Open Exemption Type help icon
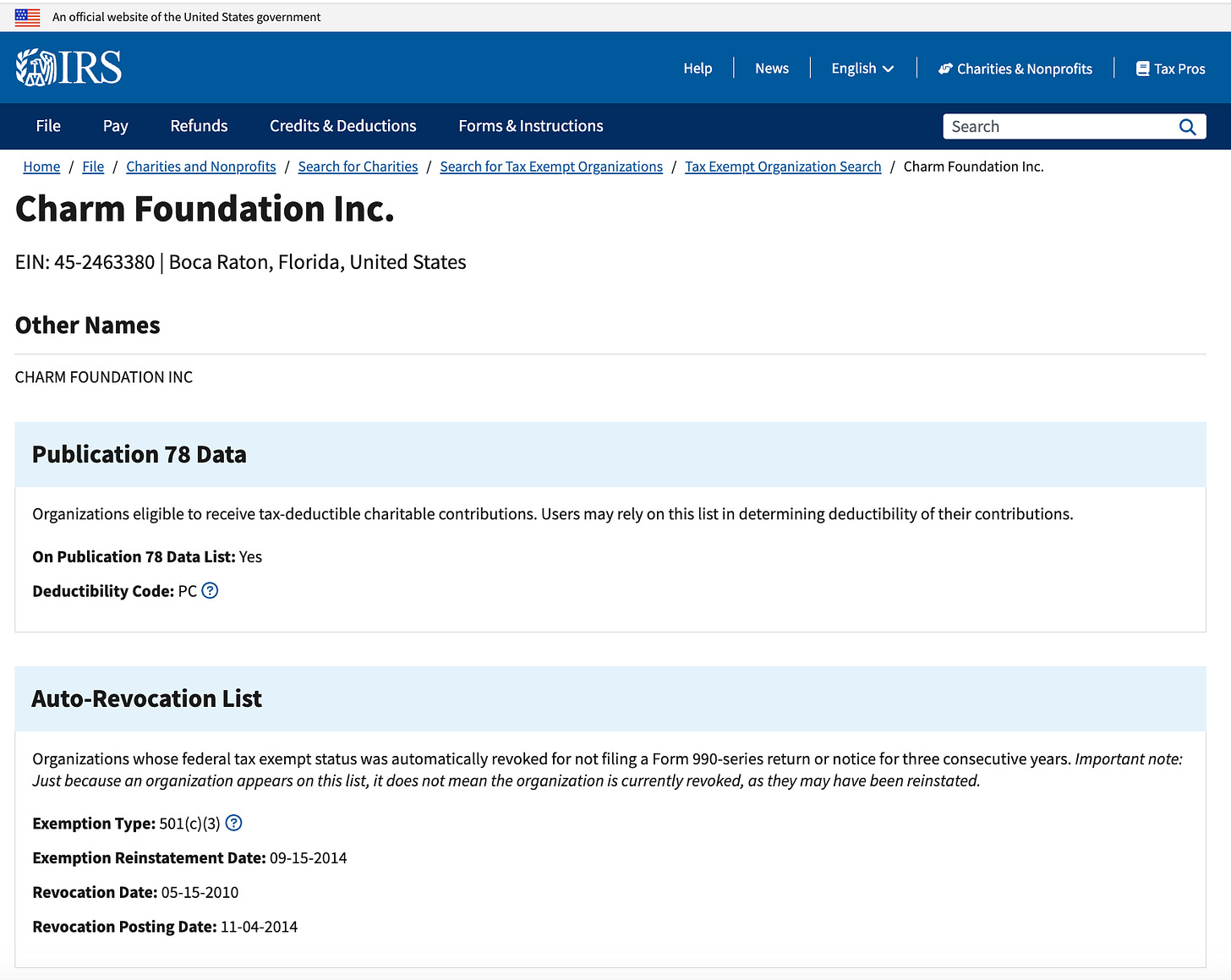Image resolution: width=1231 pixels, height=980 pixels. coord(234,823)
